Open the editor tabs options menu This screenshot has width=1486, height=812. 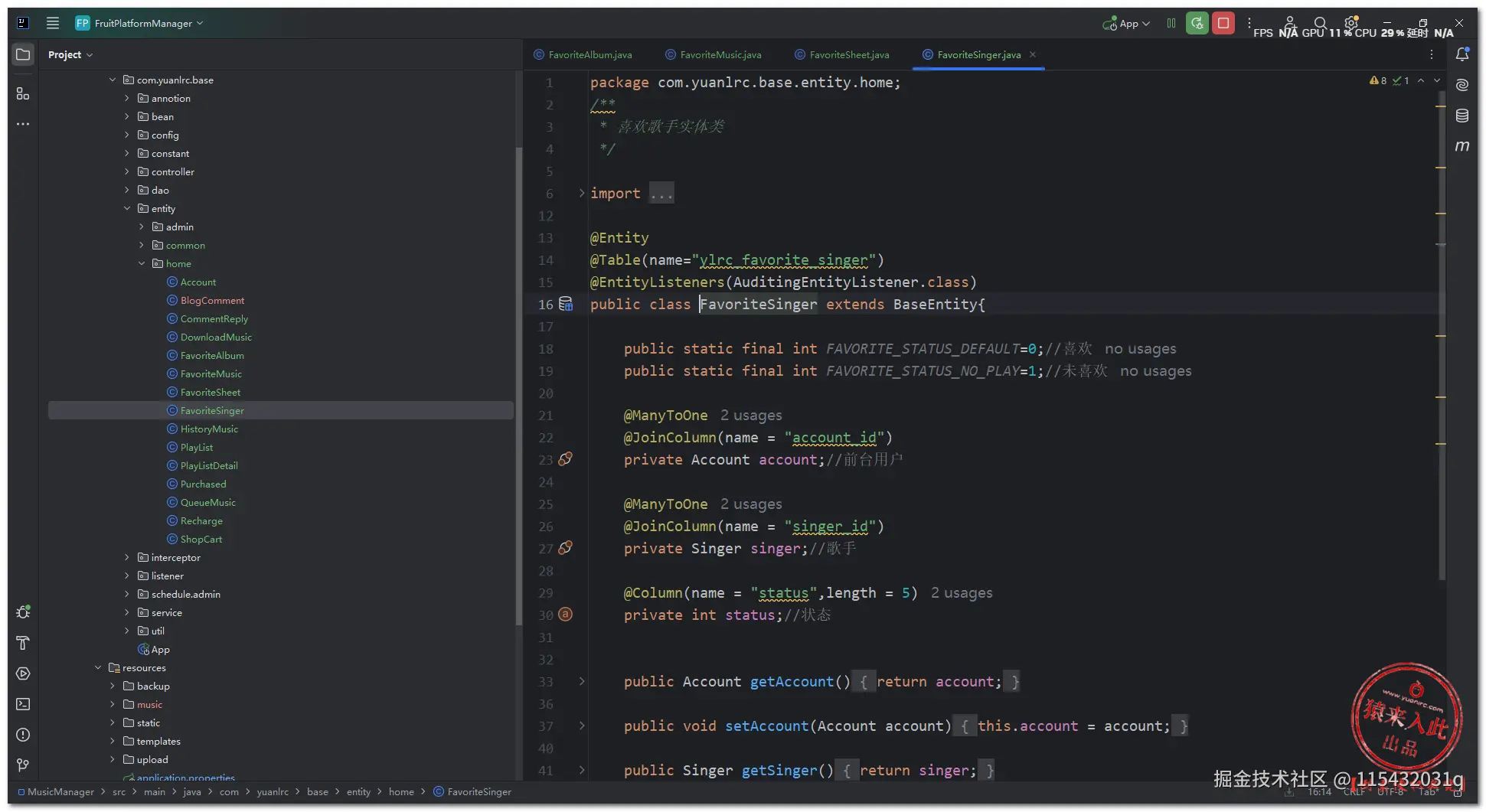pyautogui.click(x=1432, y=54)
